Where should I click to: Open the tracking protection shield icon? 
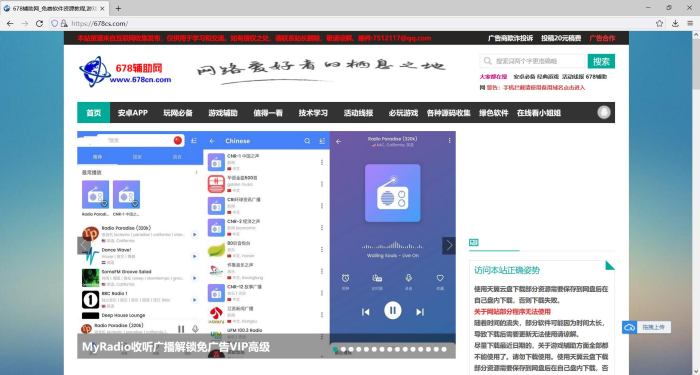54,24
